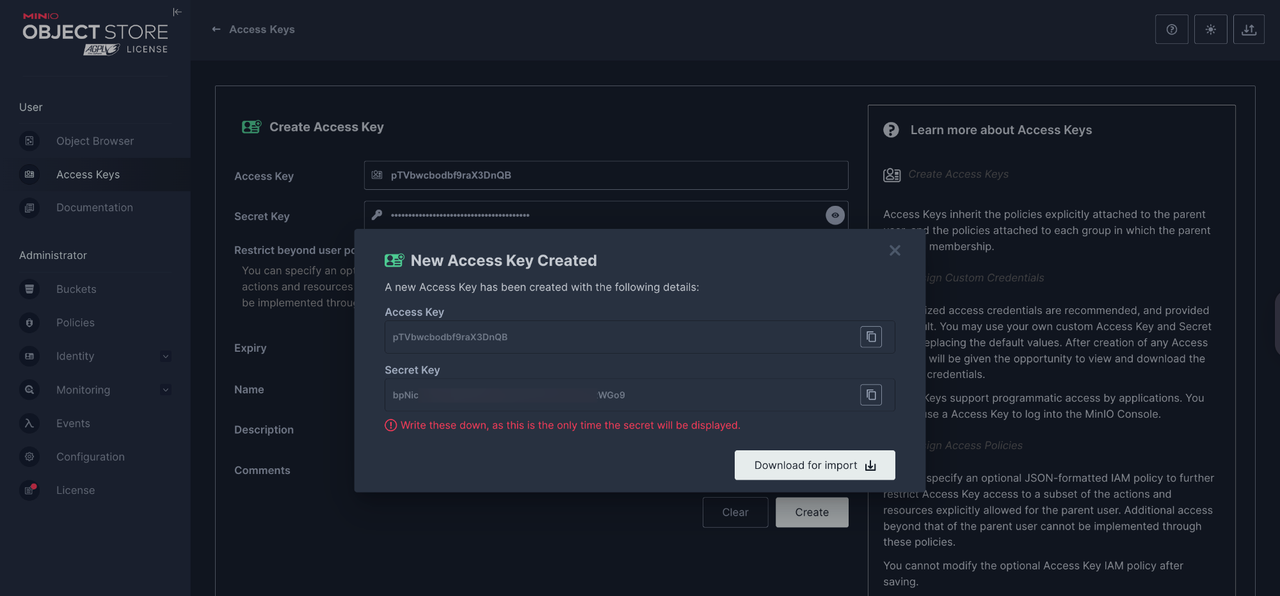Toggle secret key visibility eye icon
The image size is (1280, 596).
[835, 215]
